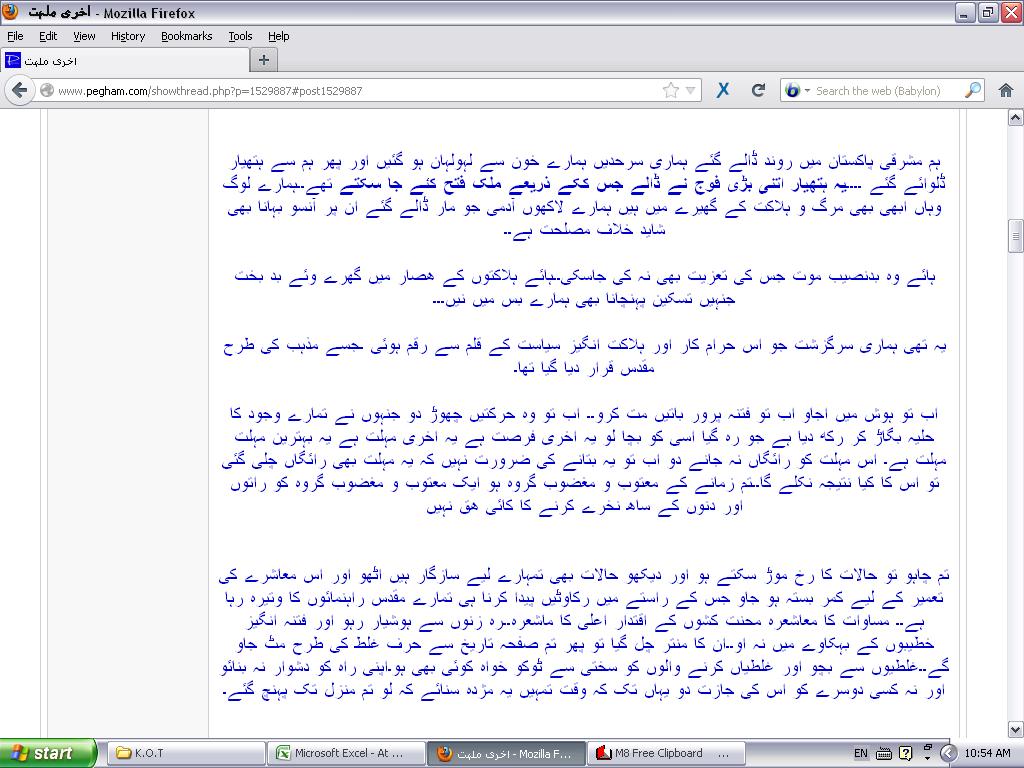The image size is (1024, 768).
Task: Bookmark this page with the star icon
Action: [670, 90]
